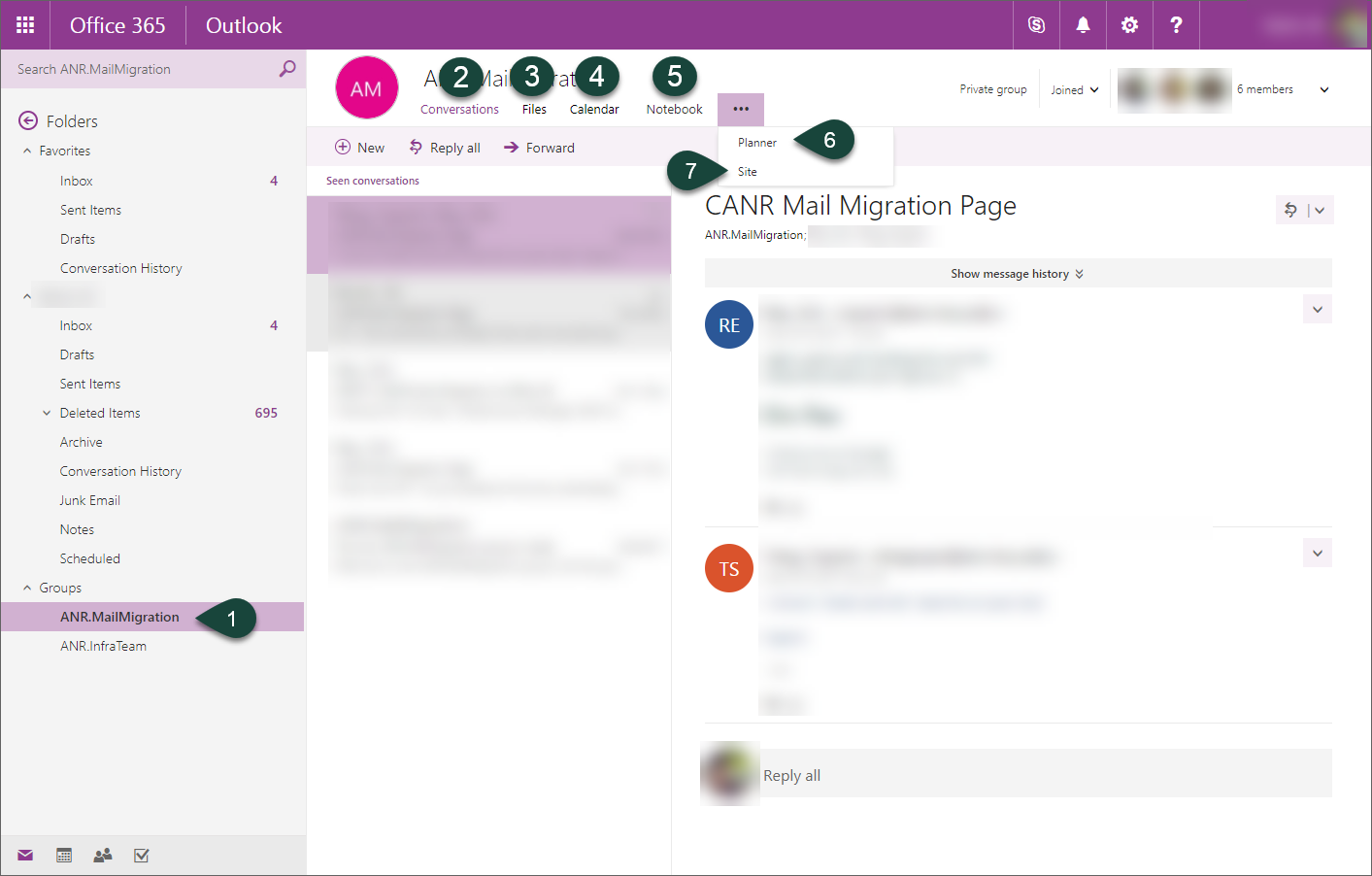This screenshot has height=876, width=1372.
Task: Switch to Calendar view in bottom bar
Action: 64,856
